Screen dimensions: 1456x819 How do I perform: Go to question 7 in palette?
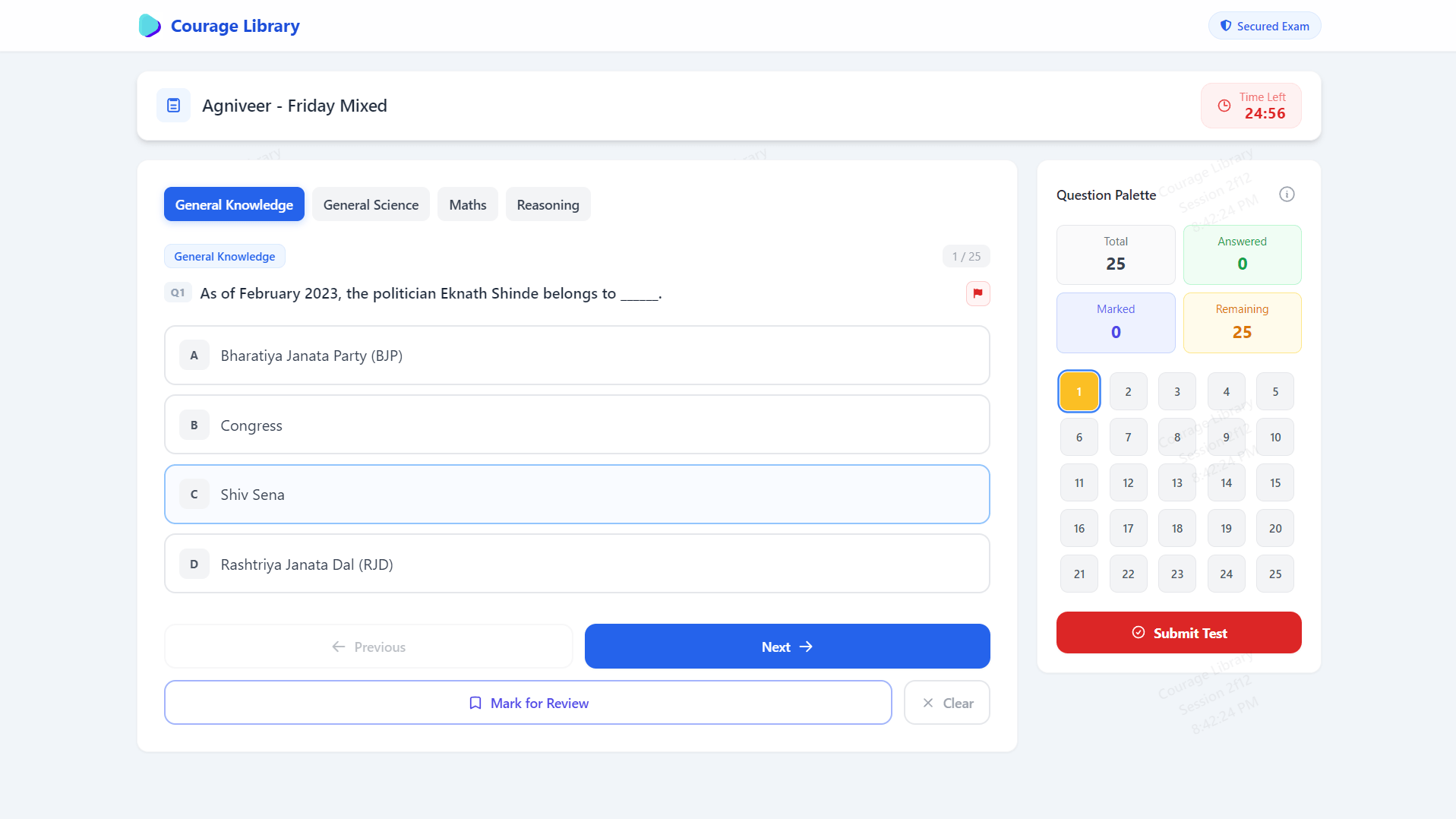coord(1128,438)
